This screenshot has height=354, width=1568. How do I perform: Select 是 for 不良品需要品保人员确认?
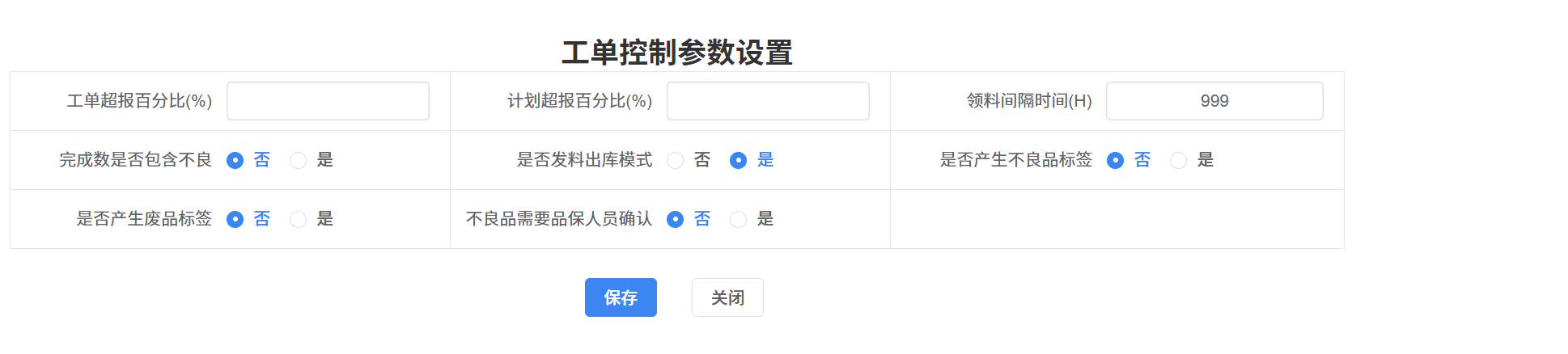(x=739, y=219)
